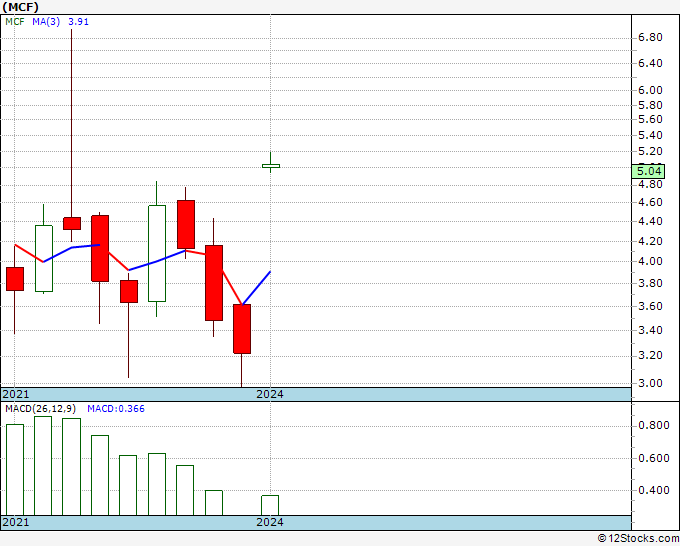Click the 4.60 price axis label

click(650, 202)
